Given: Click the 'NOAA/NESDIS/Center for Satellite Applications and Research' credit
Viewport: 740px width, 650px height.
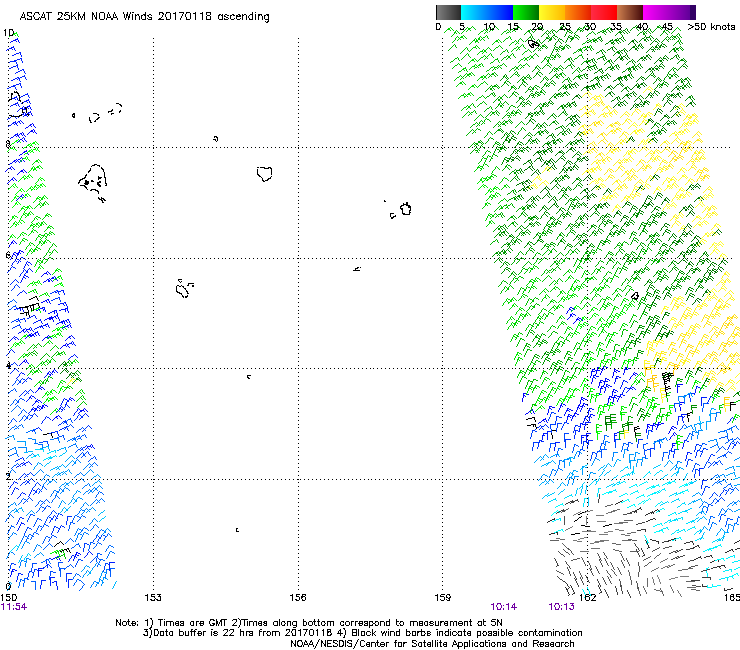Looking at the screenshot, I should pyautogui.click(x=432, y=644).
